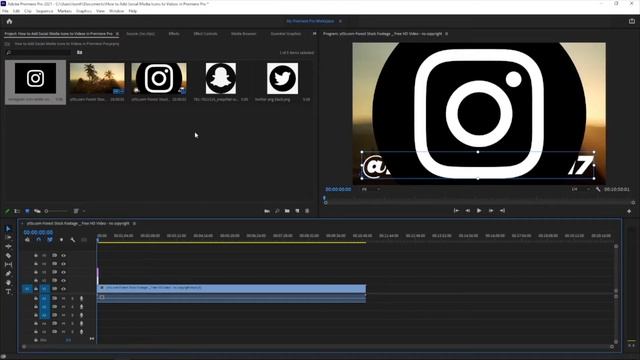Select the Selection tool arrow
This screenshot has width=640, height=360.
coord(8,229)
